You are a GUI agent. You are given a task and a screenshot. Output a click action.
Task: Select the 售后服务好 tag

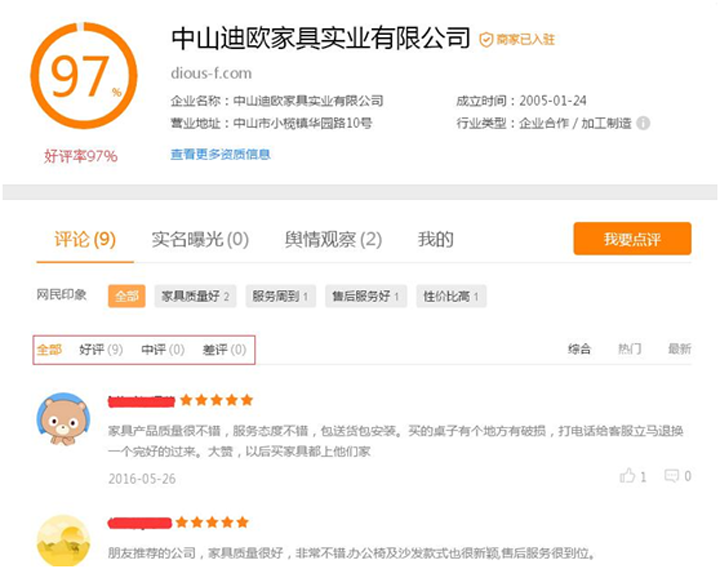click(366, 296)
